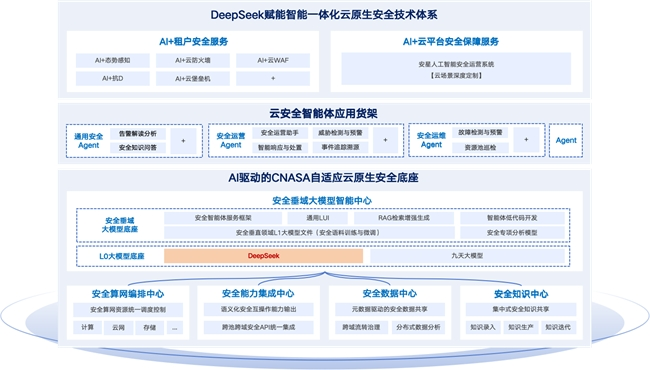This screenshot has height=370, width=650.
Task: Select the AI+云WAF box
Action: (273, 60)
